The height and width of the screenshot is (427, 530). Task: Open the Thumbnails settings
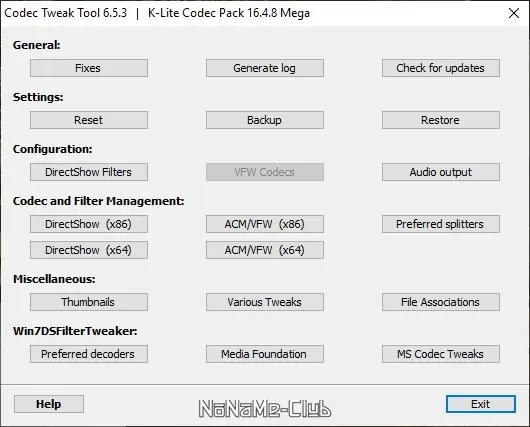pos(89,302)
